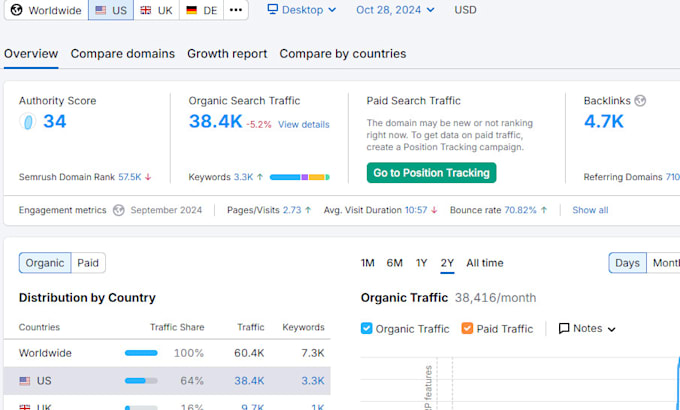Viewport: 680px width, 410px height.
Task: Click Avg. Visit Duration 10:57 value
Action: (416, 210)
